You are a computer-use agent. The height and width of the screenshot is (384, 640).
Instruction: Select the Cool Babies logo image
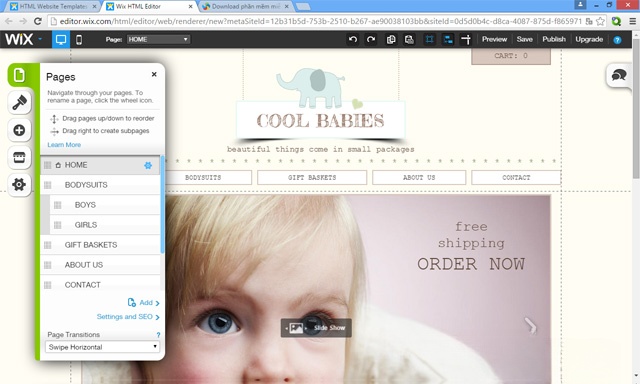pos(320,105)
